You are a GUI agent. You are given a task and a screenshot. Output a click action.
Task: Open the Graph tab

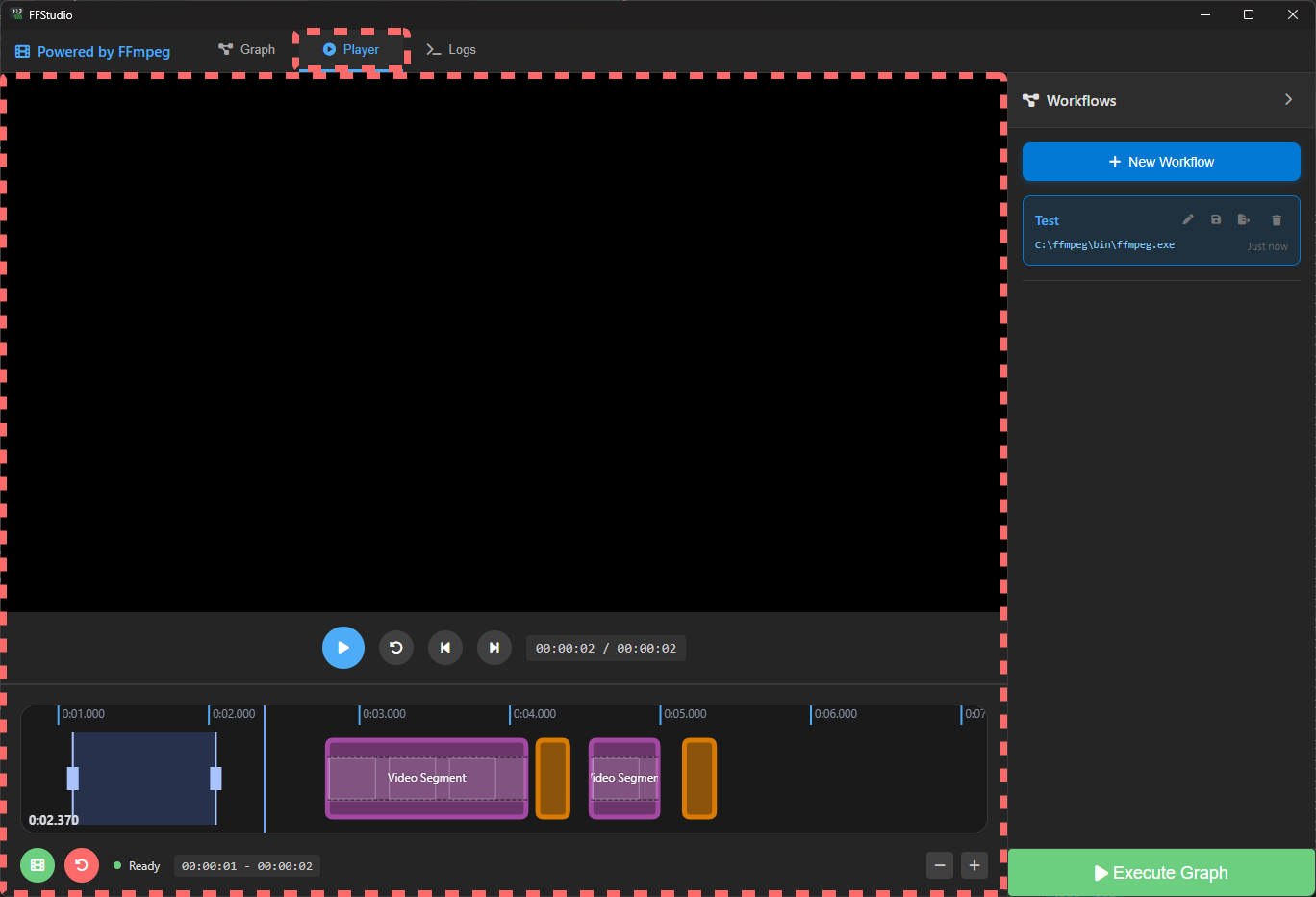246,49
